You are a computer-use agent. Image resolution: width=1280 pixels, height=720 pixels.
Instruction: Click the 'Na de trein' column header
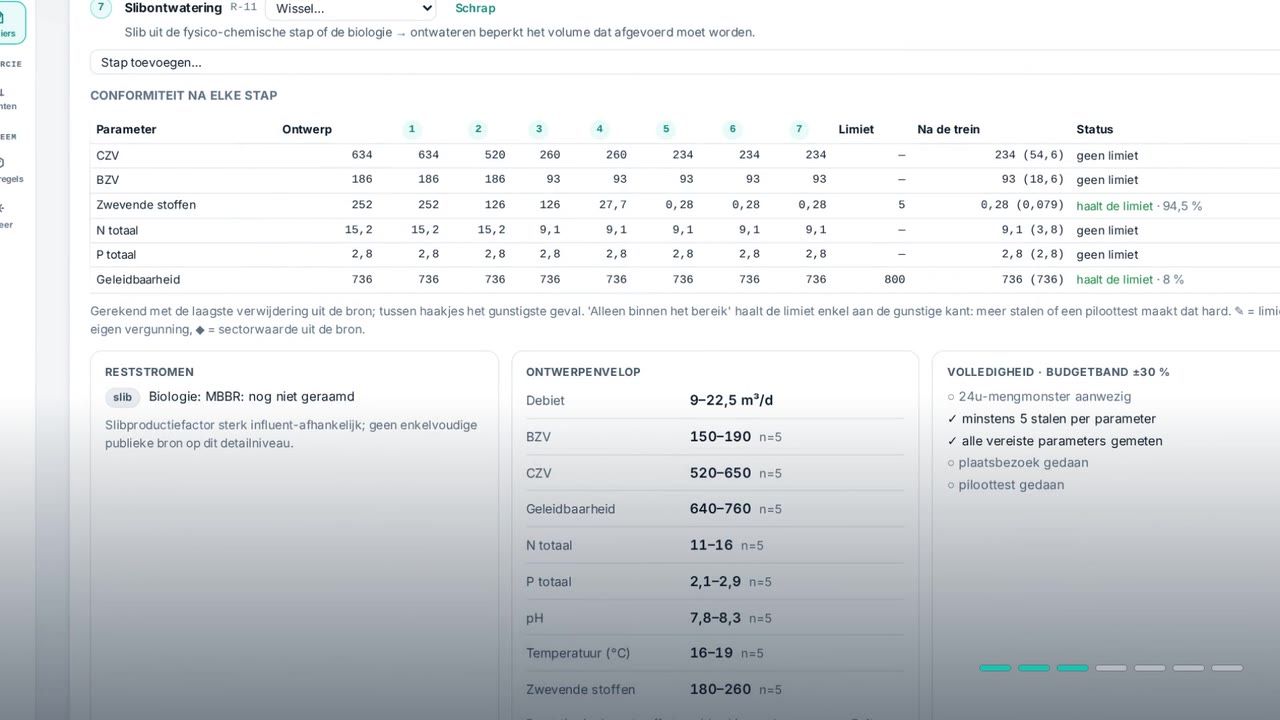point(948,129)
